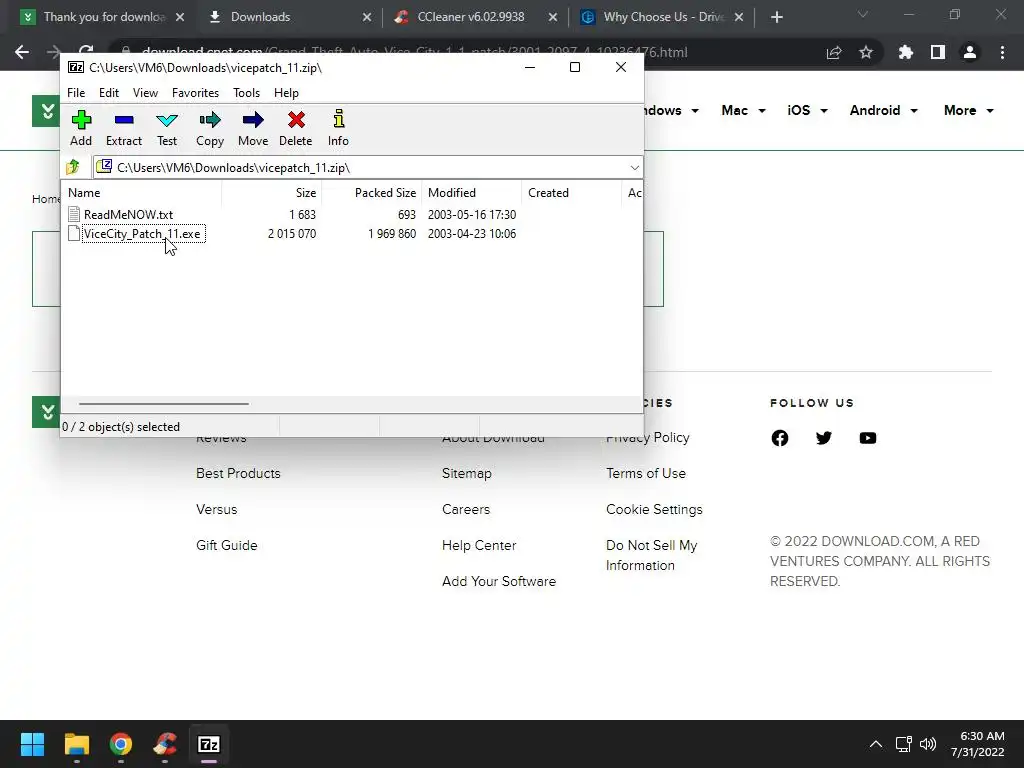Sort files by Modified column

tap(472, 193)
